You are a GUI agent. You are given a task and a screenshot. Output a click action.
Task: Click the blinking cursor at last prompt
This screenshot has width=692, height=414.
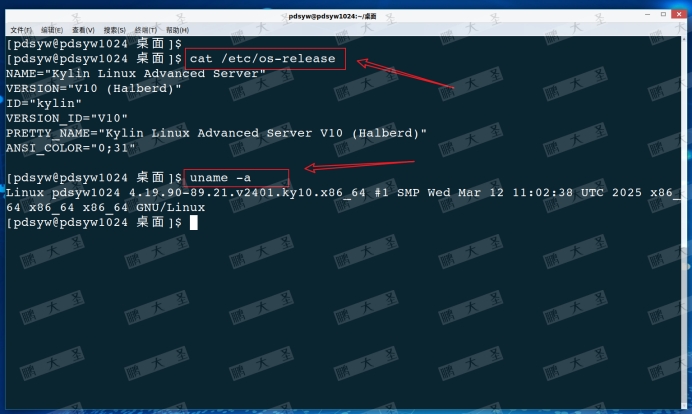[x=194, y=222]
